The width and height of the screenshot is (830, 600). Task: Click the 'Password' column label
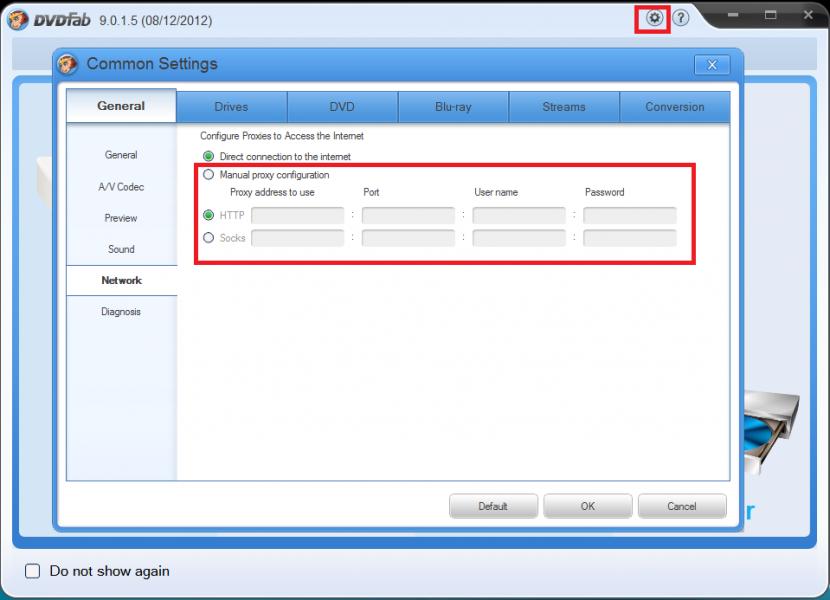(605, 192)
